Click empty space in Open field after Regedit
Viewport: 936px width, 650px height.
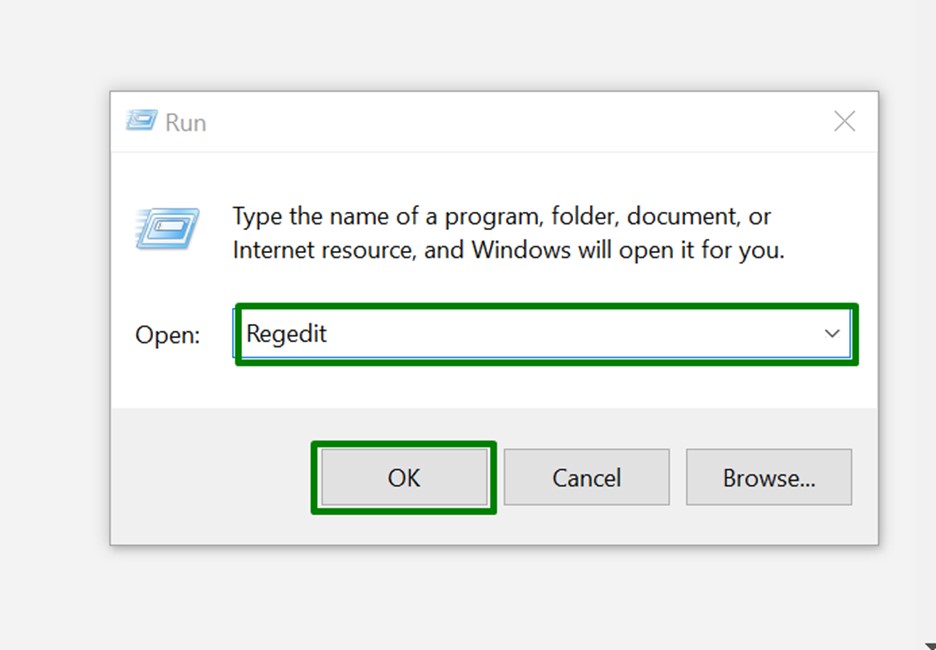[x=560, y=334]
